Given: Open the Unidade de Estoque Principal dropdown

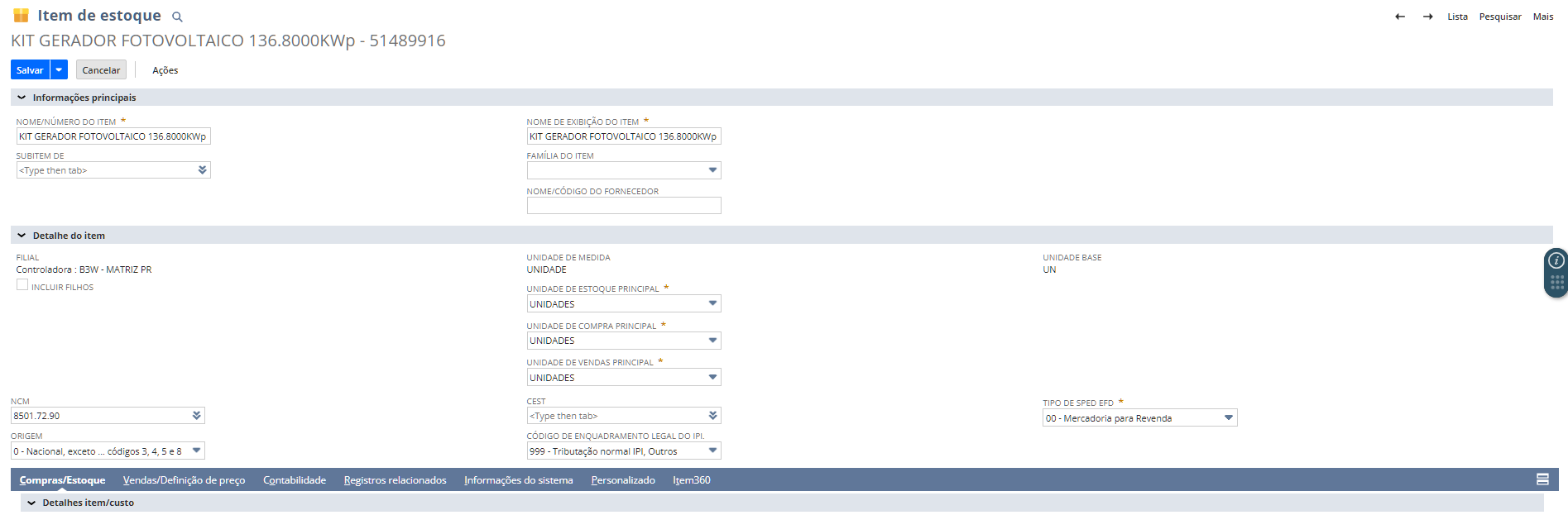Looking at the screenshot, I should click(712, 303).
